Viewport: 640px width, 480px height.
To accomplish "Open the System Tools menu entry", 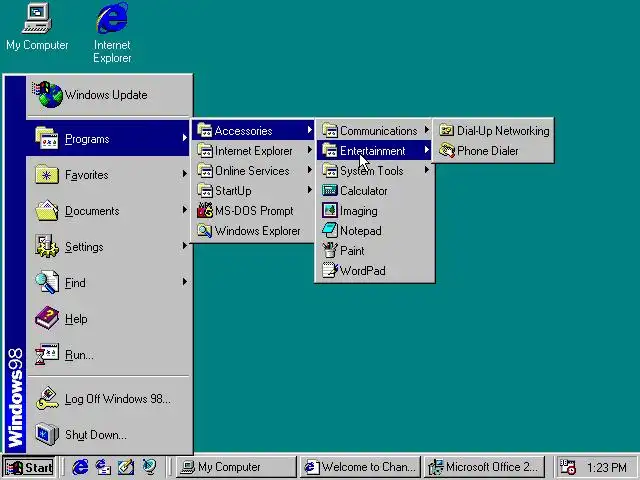I will point(374,171).
